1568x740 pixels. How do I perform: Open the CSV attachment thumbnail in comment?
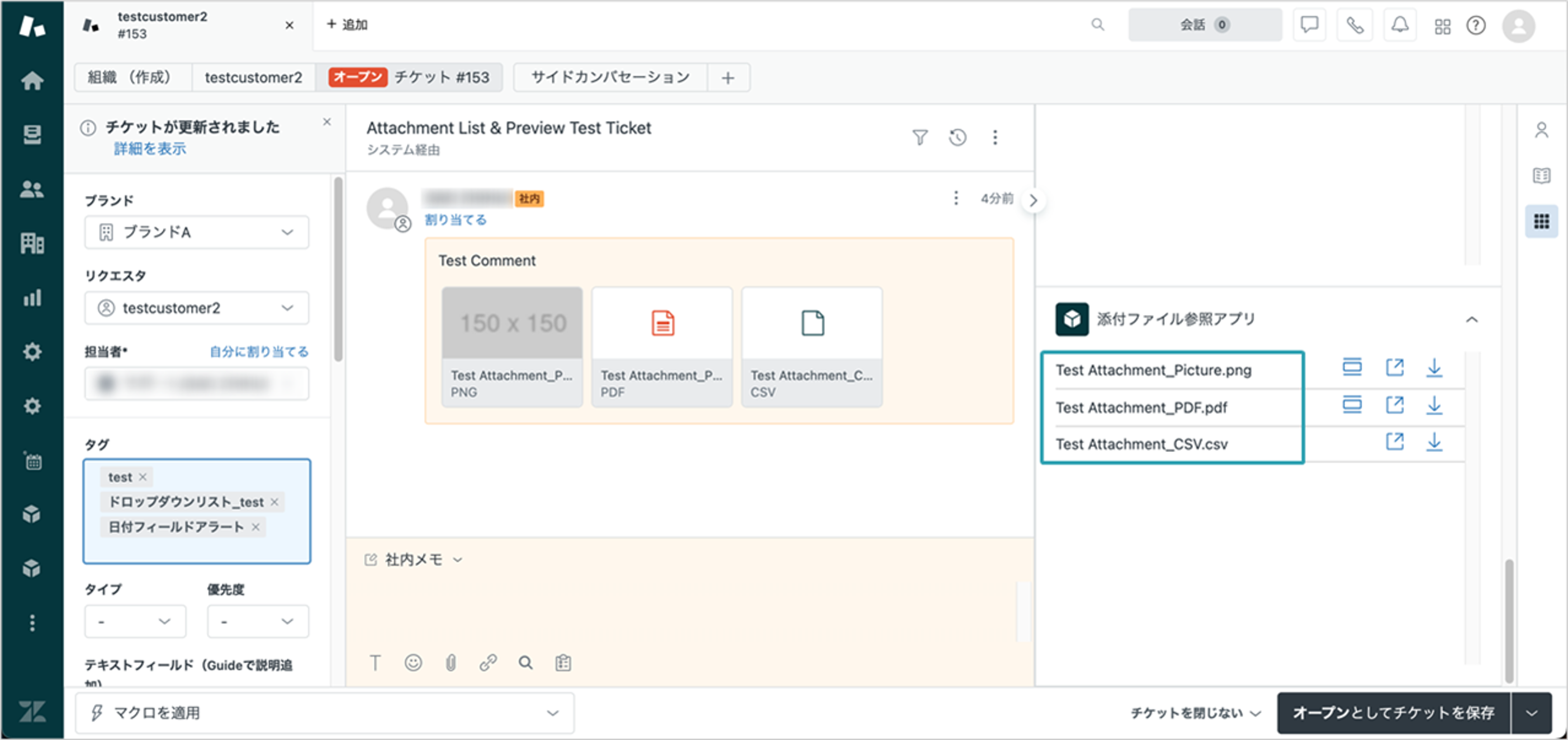812,346
